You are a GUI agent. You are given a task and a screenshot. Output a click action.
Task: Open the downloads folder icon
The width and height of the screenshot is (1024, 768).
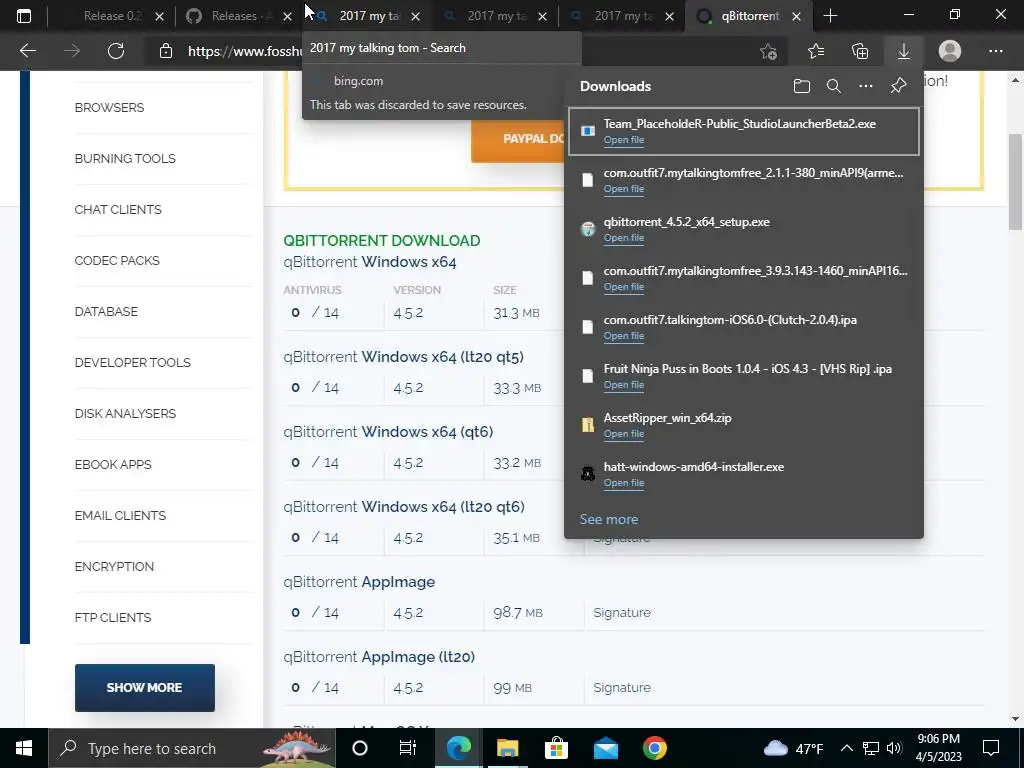coord(802,86)
